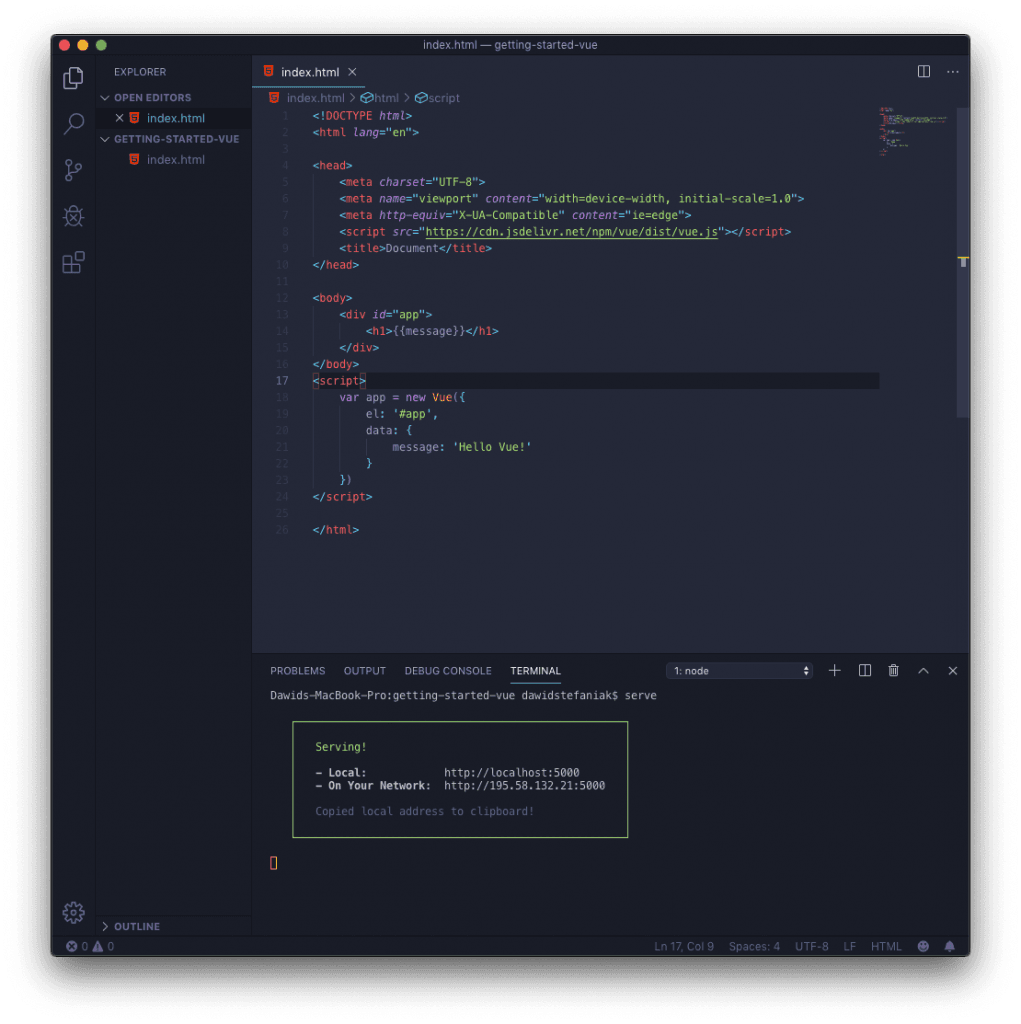Click the html symbol icon in breadcrumbs
This screenshot has height=1024, width=1021.
[x=366, y=98]
